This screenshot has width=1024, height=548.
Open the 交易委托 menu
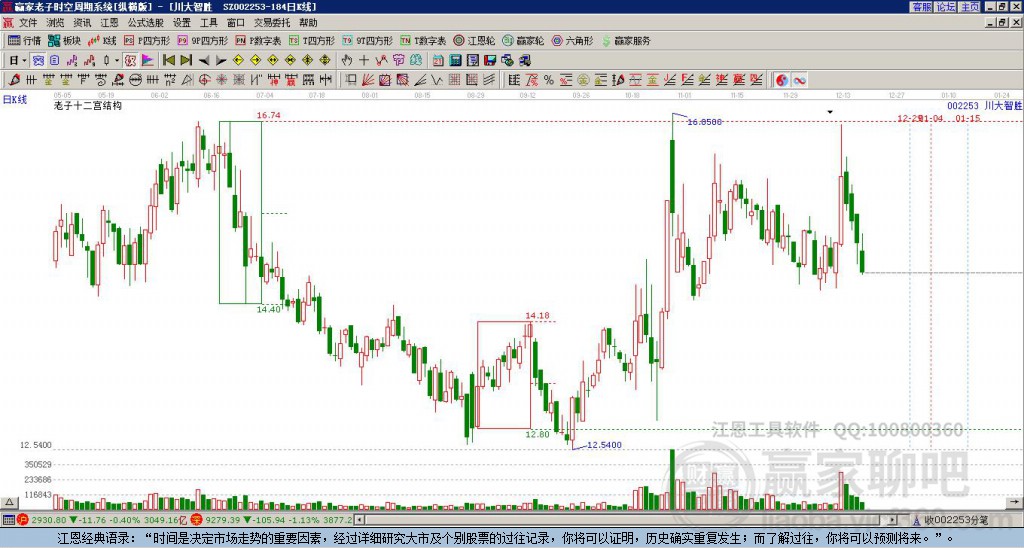272,23
